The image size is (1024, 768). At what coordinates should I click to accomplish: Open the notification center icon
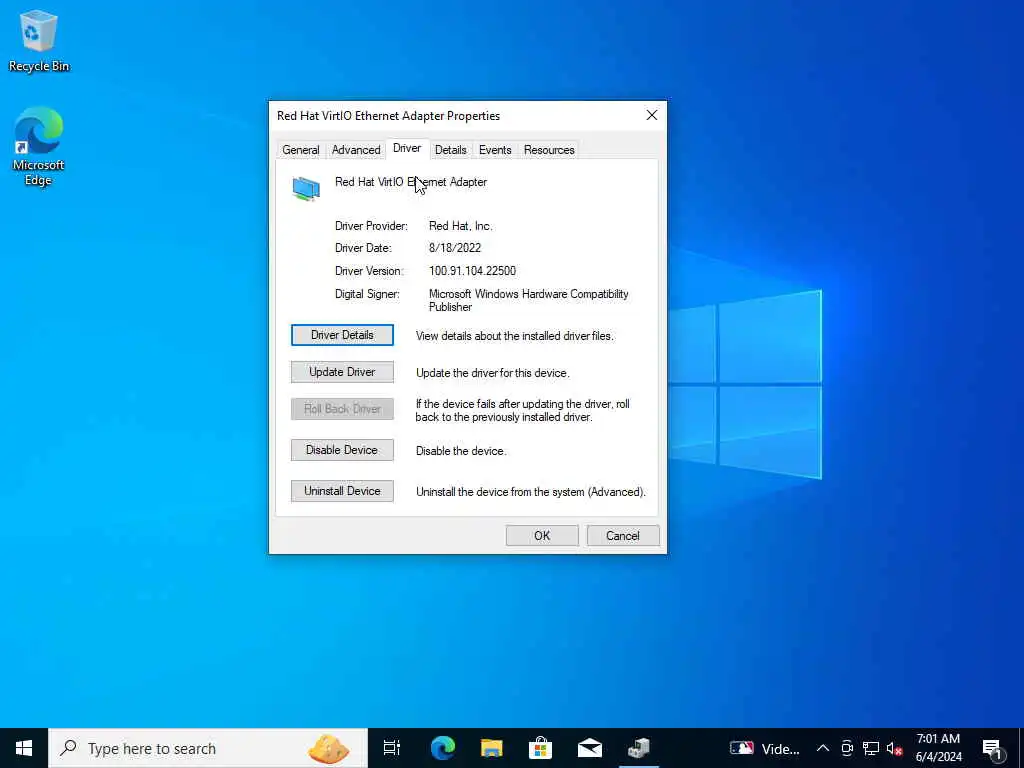pos(993,749)
